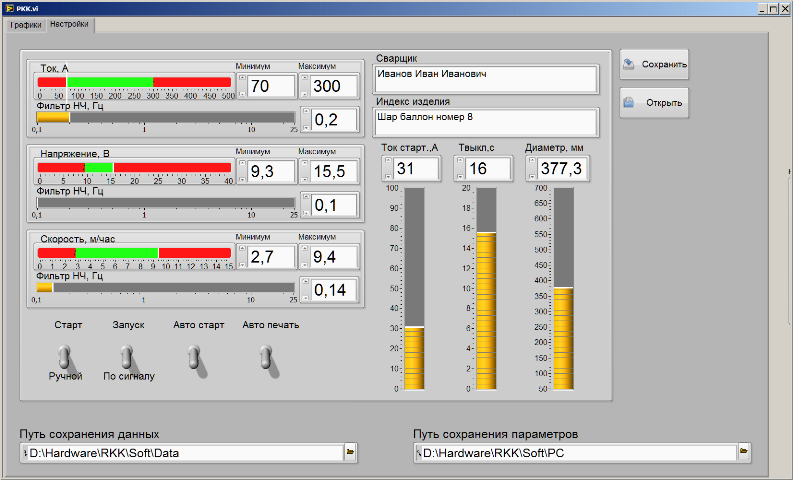Increment the Твыкл stepper
The width and height of the screenshot is (793, 480).
point(460,161)
